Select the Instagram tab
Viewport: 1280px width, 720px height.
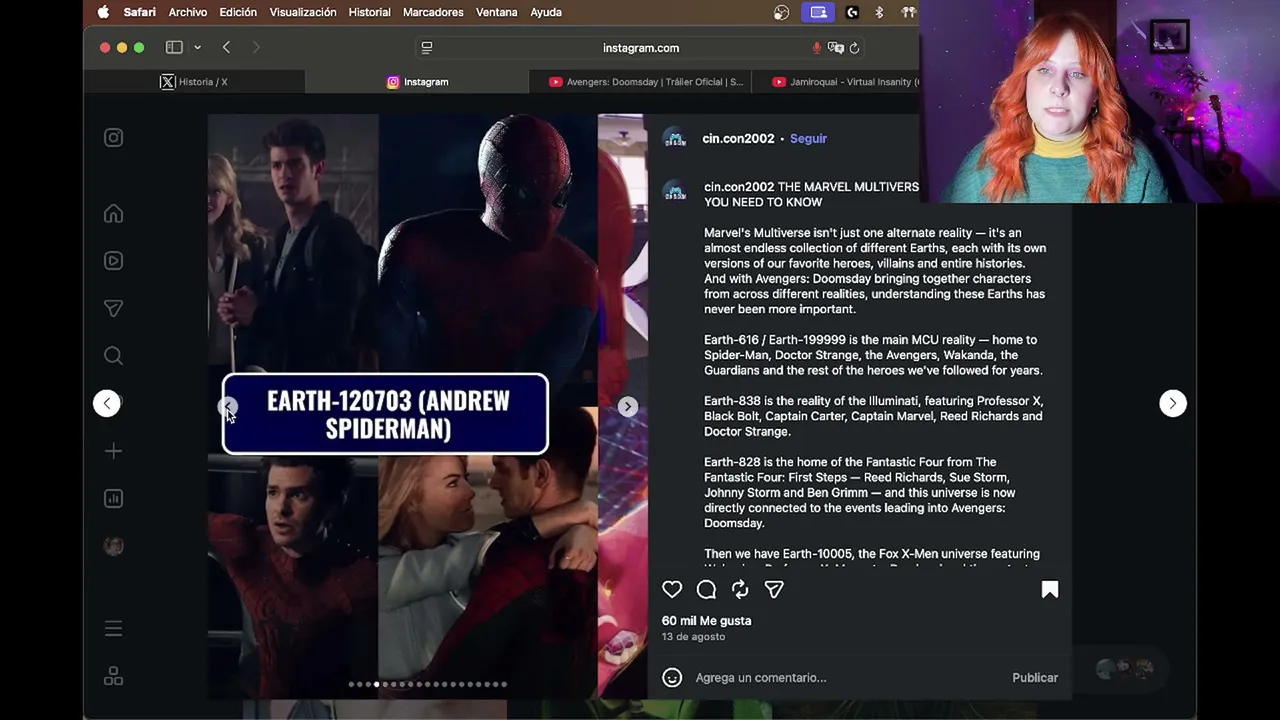point(417,82)
